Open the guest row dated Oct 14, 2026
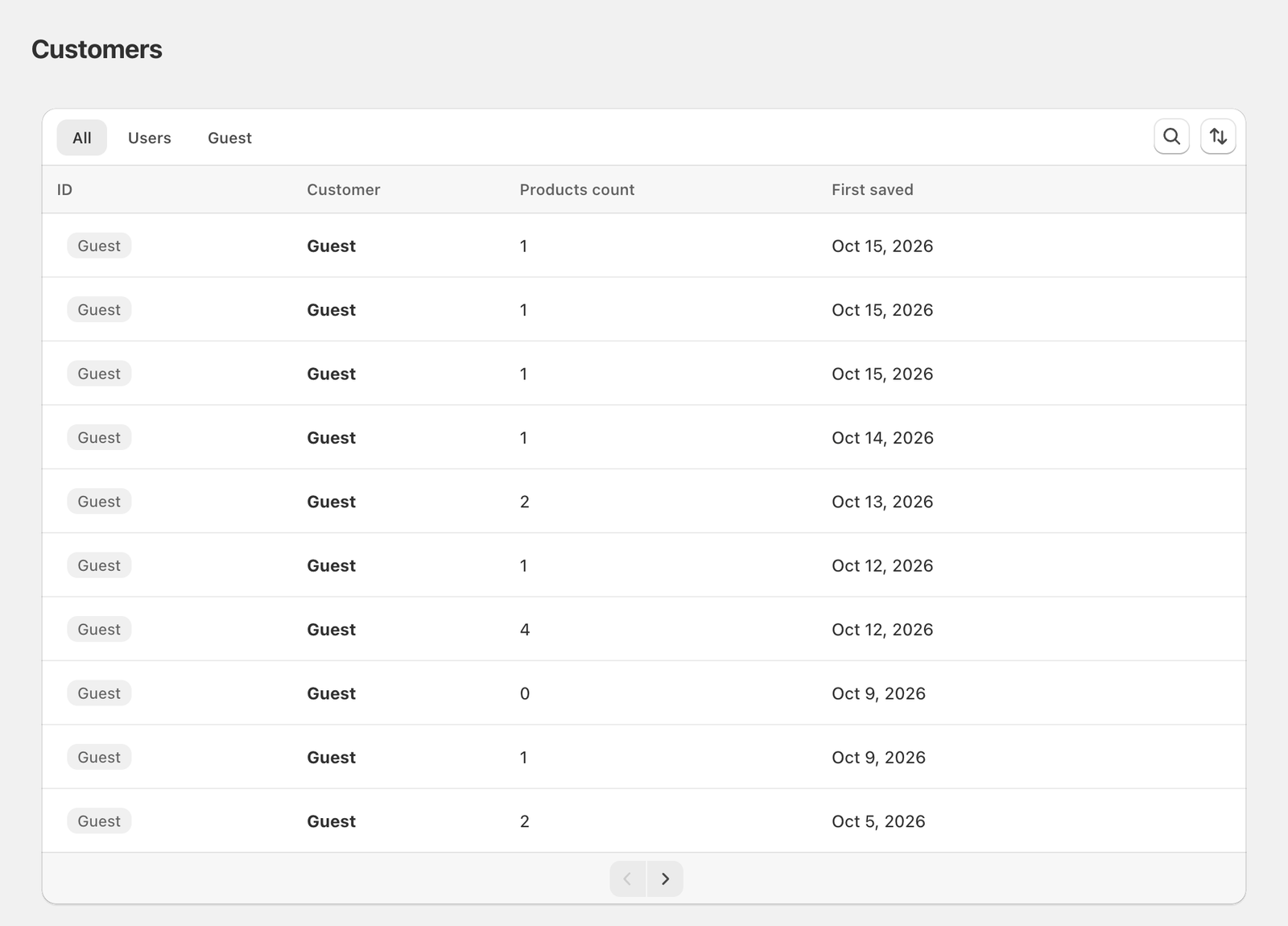The image size is (1288, 926). coord(644,437)
